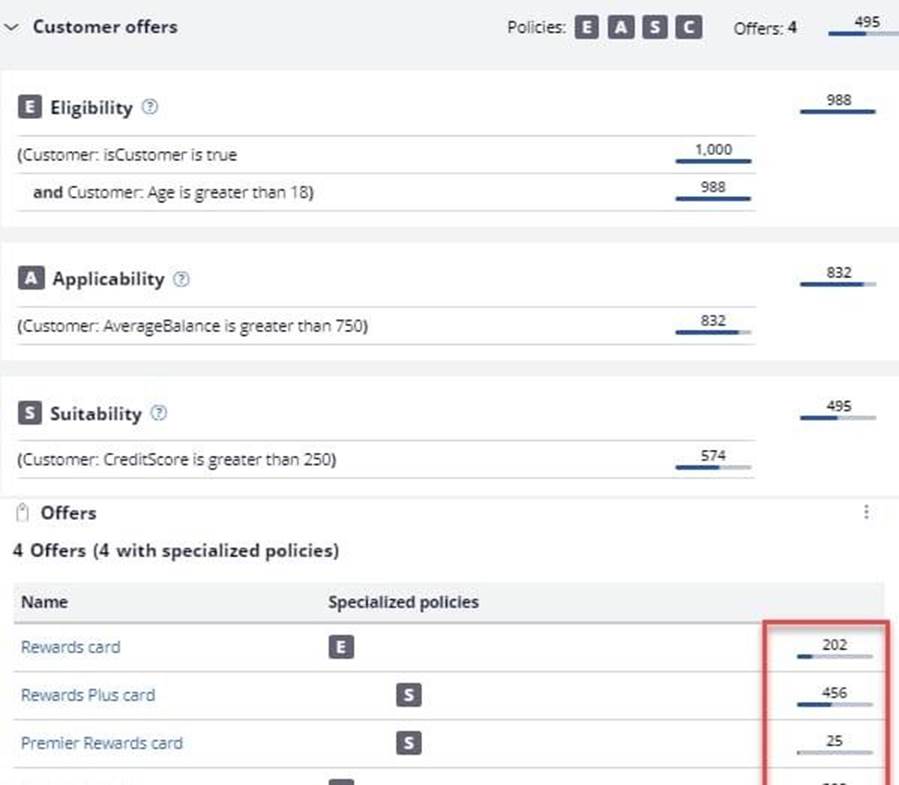Click the icon left of Offers heading
The image size is (899, 785).
coord(22,513)
